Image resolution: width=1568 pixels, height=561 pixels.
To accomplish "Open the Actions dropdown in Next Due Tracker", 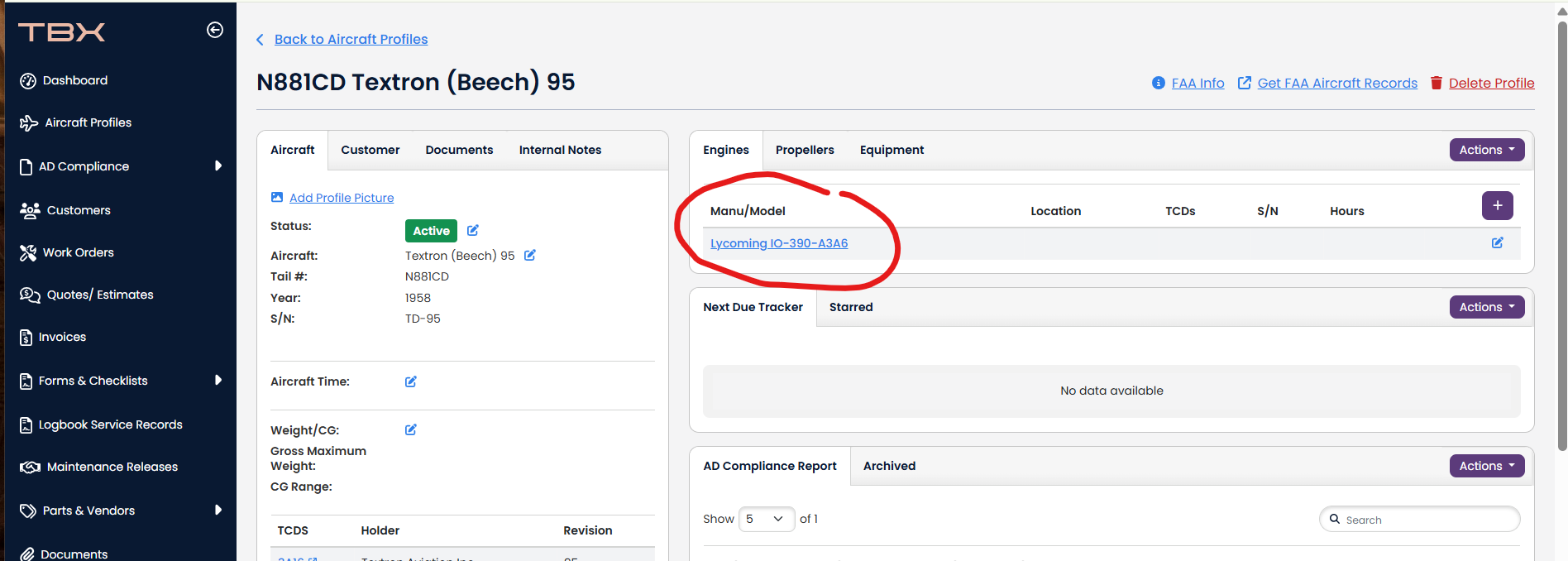I will click(1487, 307).
